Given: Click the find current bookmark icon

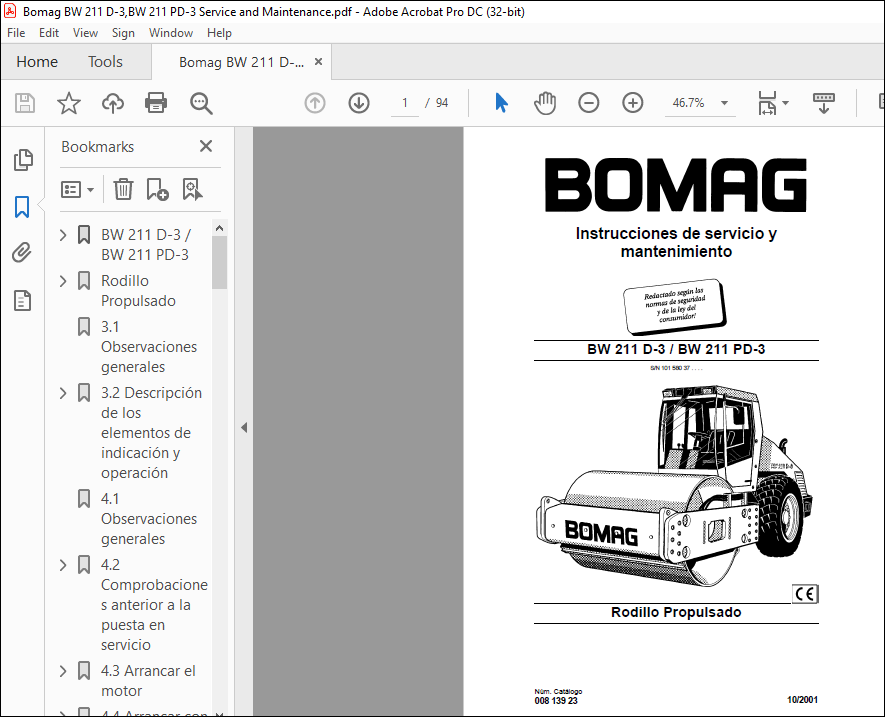Looking at the screenshot, I should (x=192, y=189).
